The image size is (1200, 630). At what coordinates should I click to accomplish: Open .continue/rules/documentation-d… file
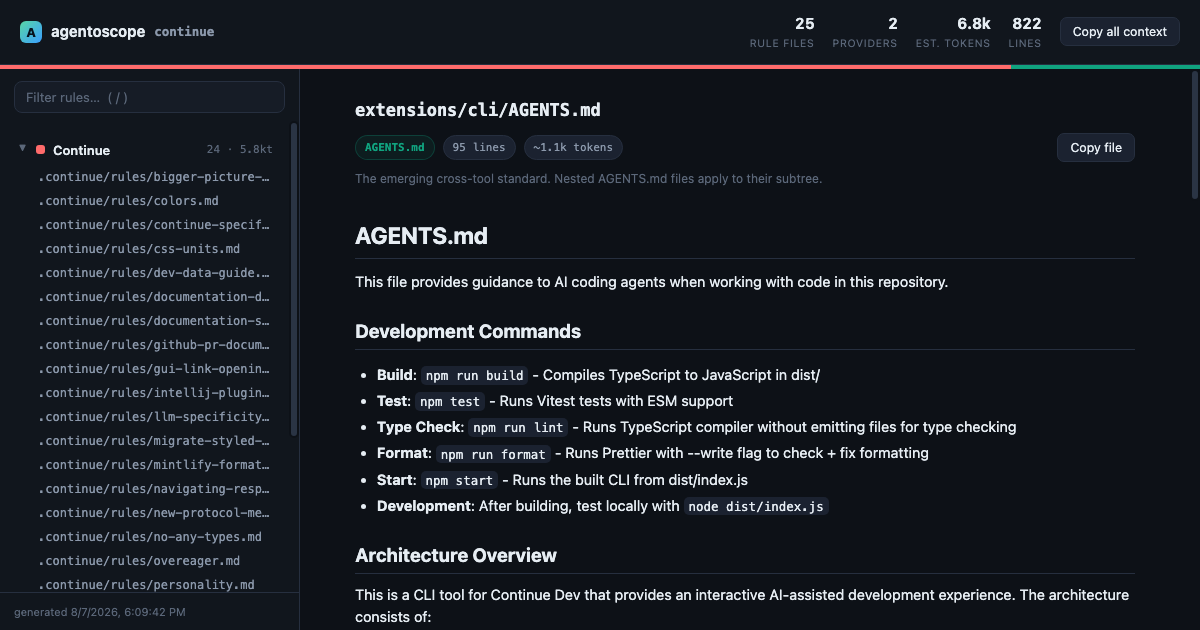coord(155,297)
